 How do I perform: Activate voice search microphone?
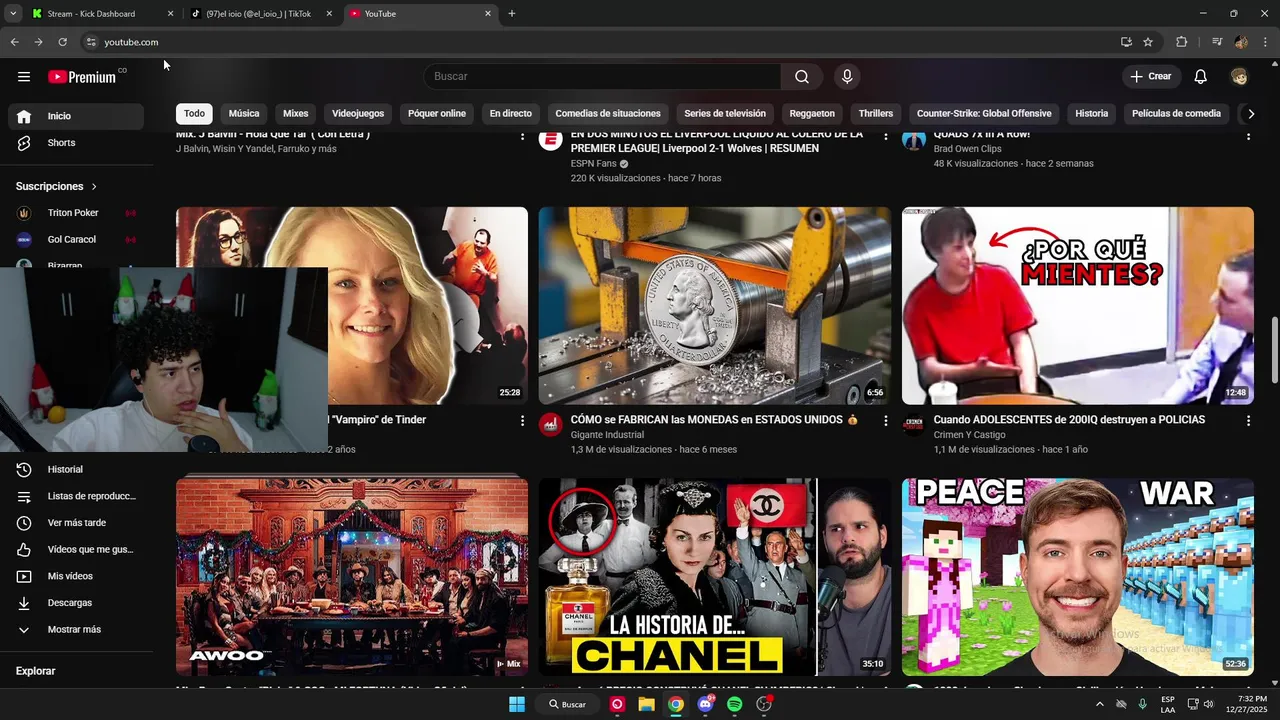point(847,77)
